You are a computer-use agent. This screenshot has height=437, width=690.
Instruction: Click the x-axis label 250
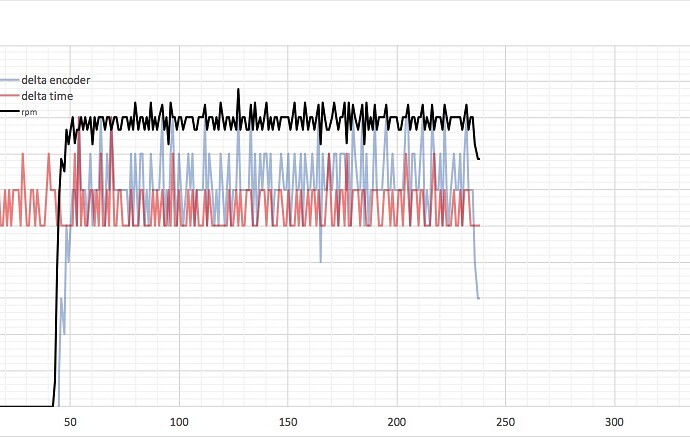click(x=505, y=422)
